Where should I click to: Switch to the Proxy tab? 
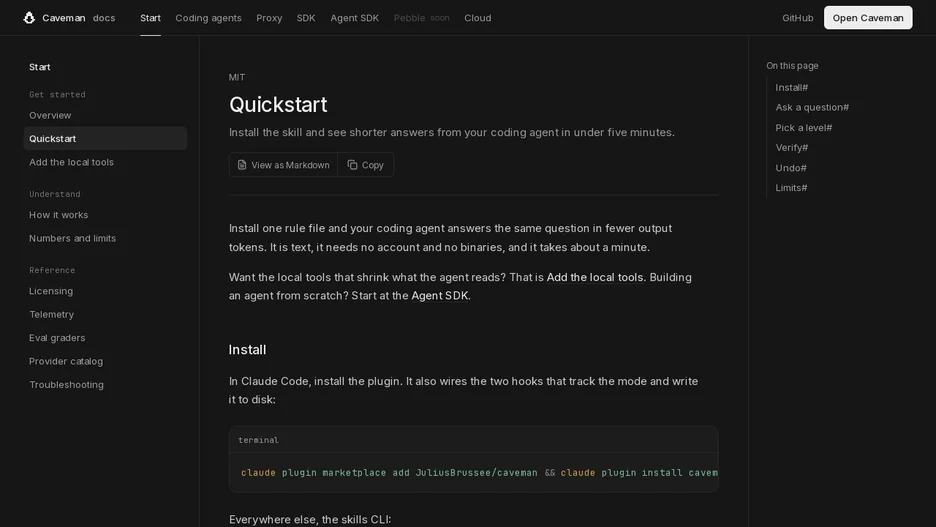269,18
